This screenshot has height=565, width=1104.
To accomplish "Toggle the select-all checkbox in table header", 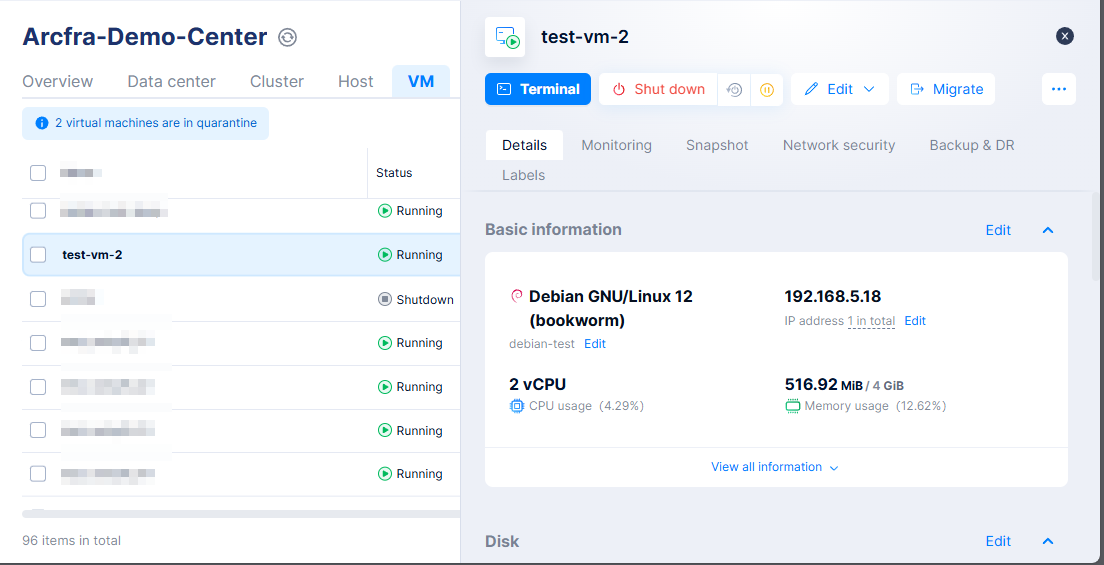I will (x=38, y=173).
